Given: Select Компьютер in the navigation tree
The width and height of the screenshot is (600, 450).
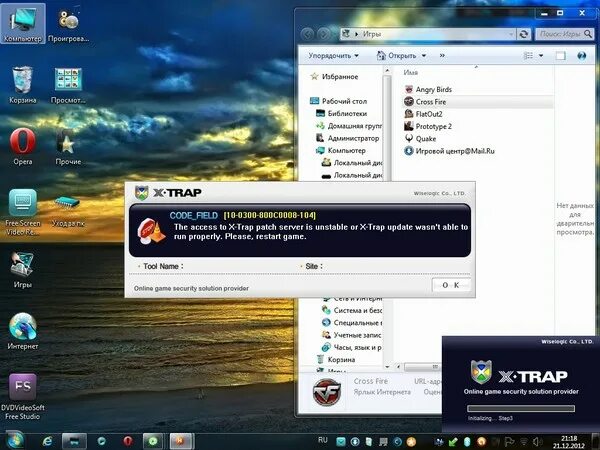Looking at the screenshot, I should pos(341,150).
